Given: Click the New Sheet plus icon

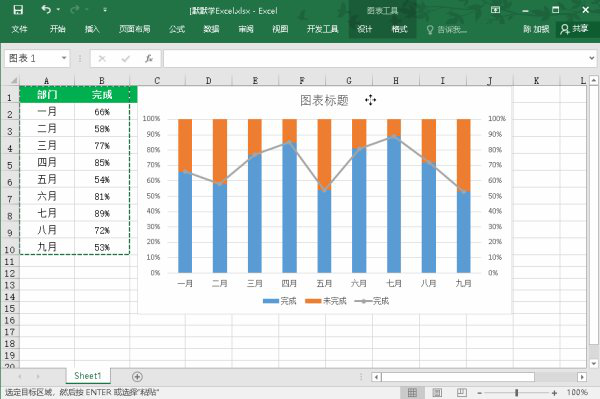Looking at the screenshot, I should [137, 377].
